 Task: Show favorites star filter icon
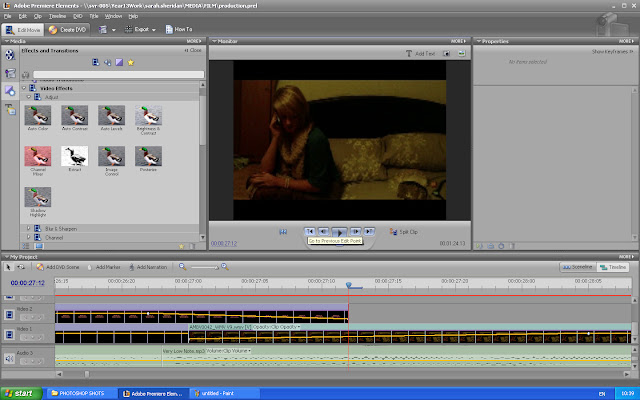click(x=131, y=62)
